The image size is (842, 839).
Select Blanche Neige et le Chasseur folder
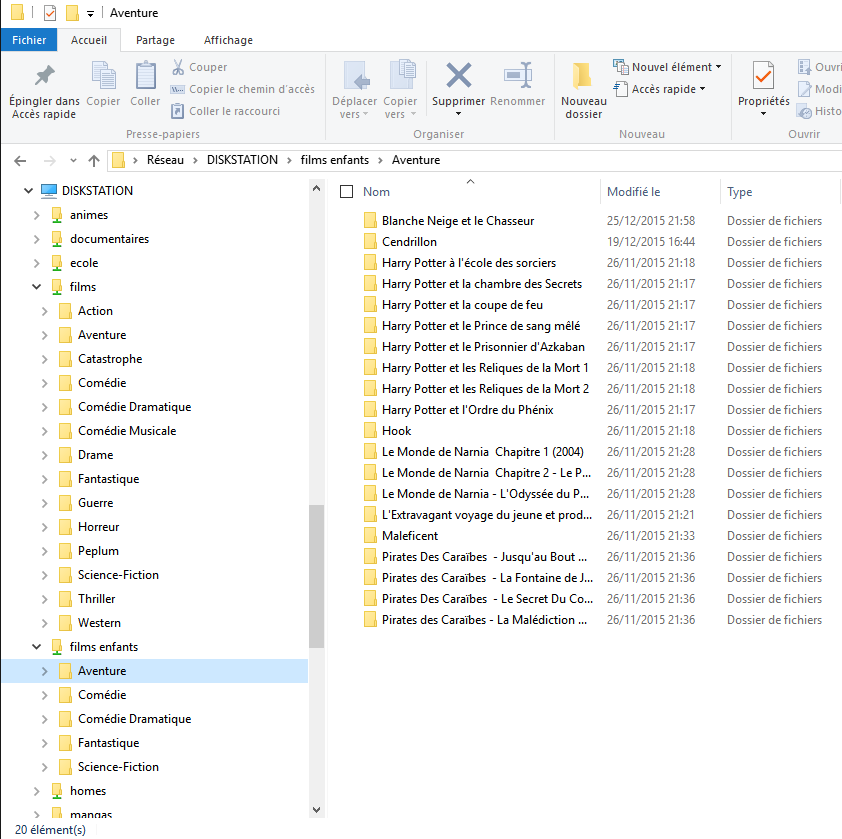pos(458,221)
